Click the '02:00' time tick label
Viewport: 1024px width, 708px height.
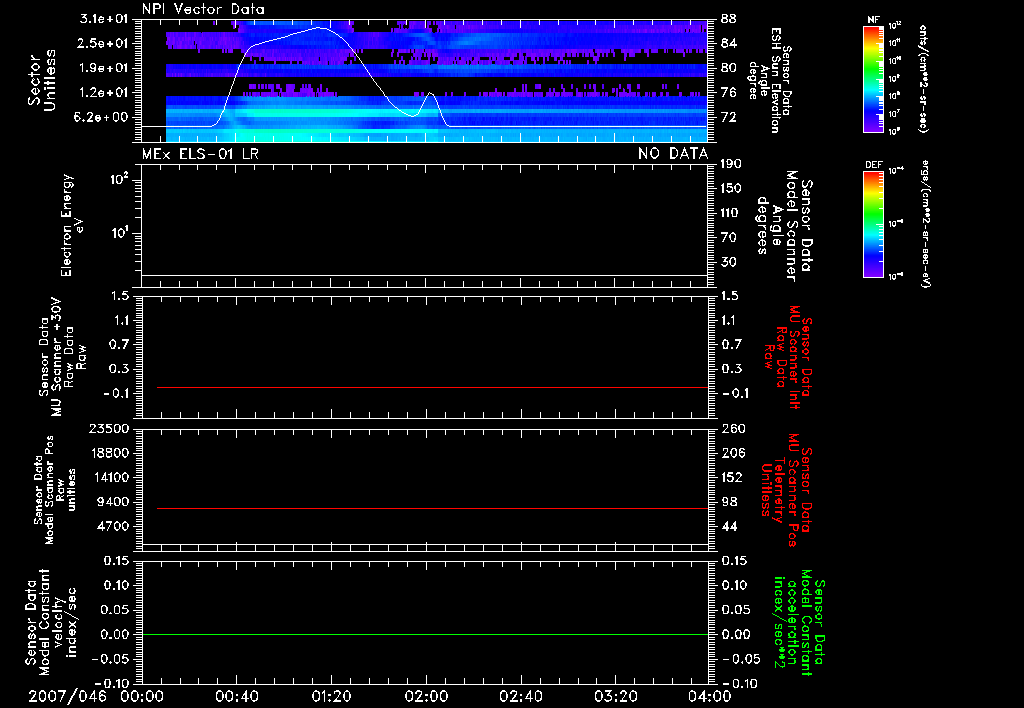[x=426, y=696]
